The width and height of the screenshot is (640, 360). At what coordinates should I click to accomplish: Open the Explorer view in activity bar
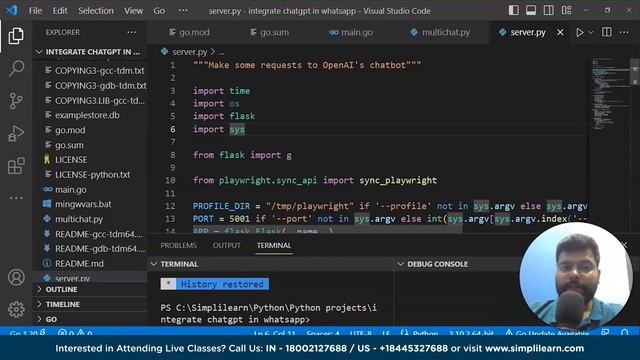point(16,36)
